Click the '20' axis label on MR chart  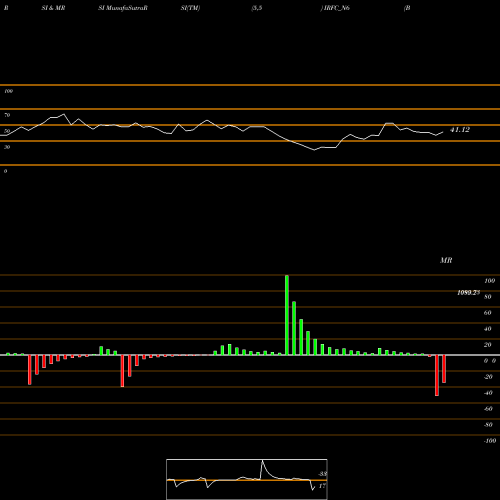point(487,345)
